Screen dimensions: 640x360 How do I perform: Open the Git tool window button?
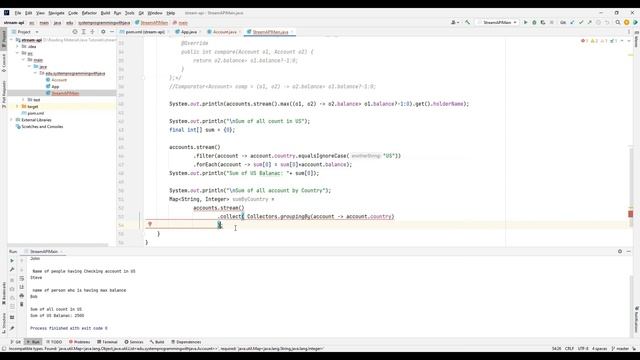point(16,342)
